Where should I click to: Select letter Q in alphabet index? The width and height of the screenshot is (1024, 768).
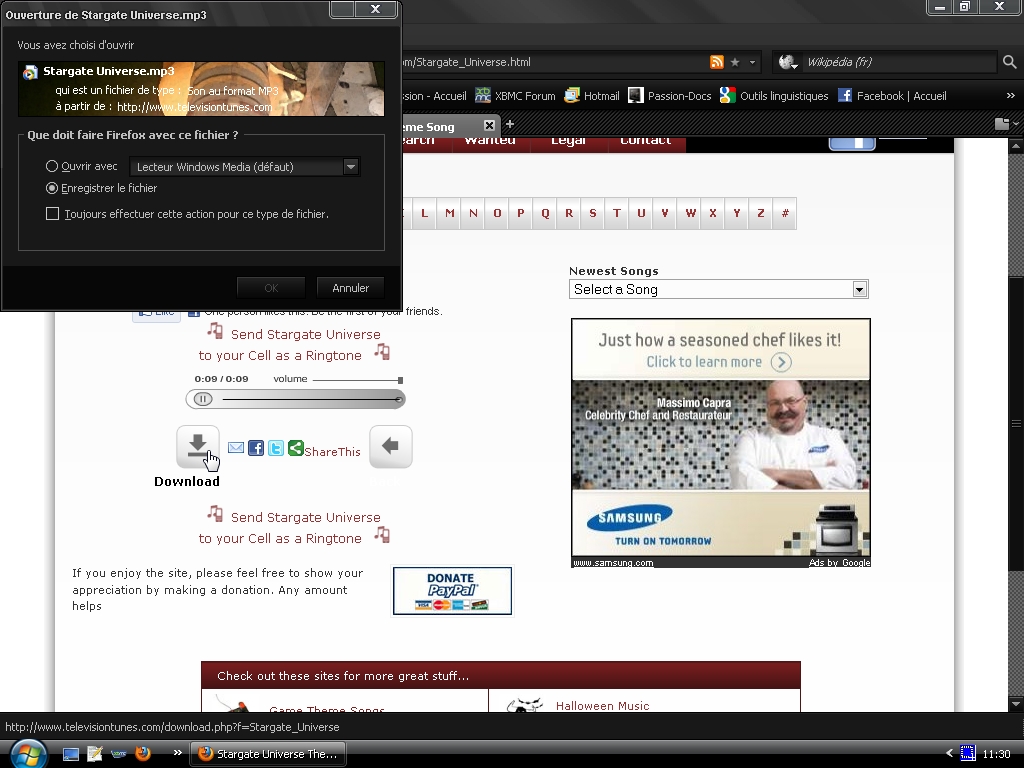coord(545,213)
